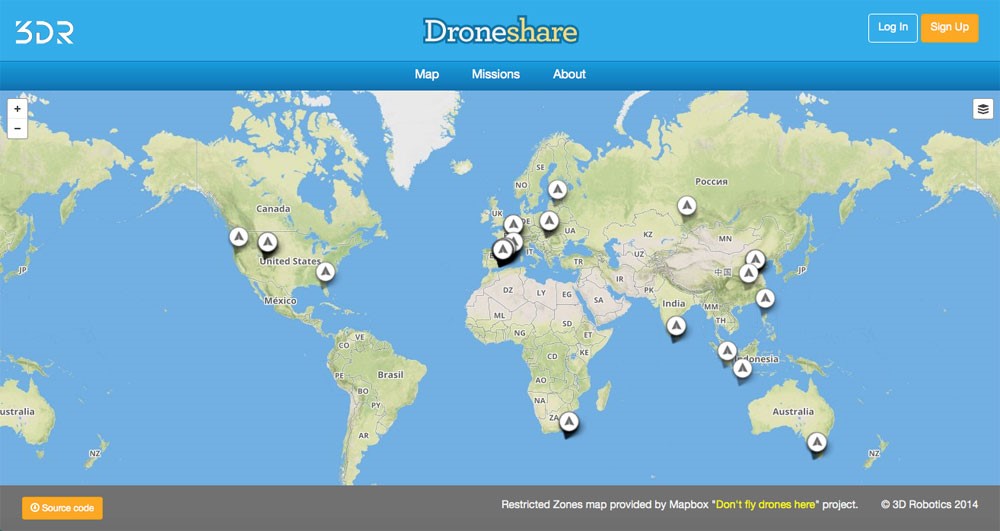Screen dimensions: 1000x531
Task: Select the northernmost drone marker in eastern China
Action: [755, 259]
